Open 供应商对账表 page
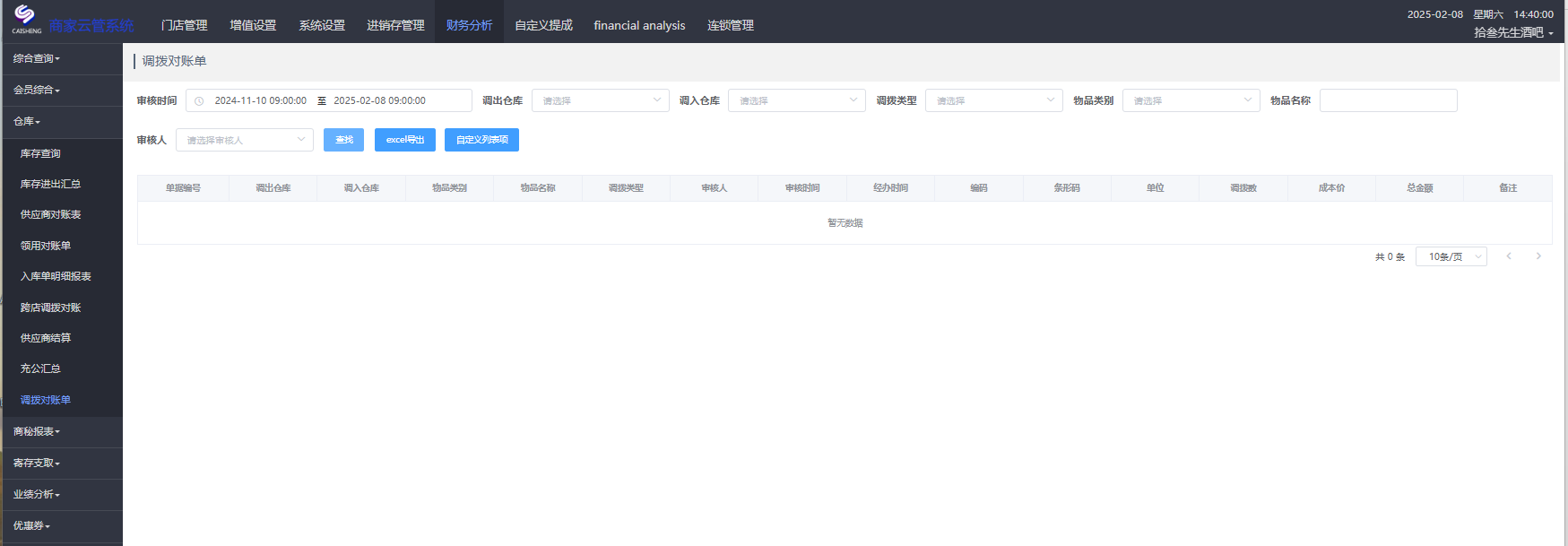The width and height of the screenshot is (1568, 546). click(x=50, y=215)
